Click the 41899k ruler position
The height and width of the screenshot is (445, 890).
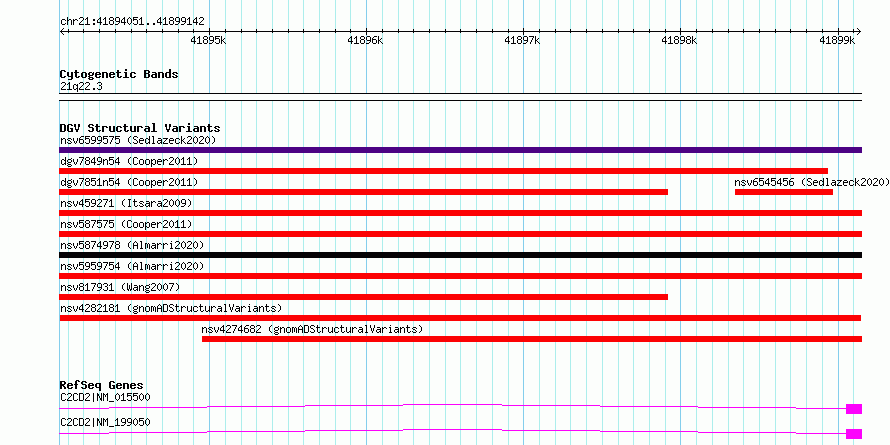click(x=837, y=40)
